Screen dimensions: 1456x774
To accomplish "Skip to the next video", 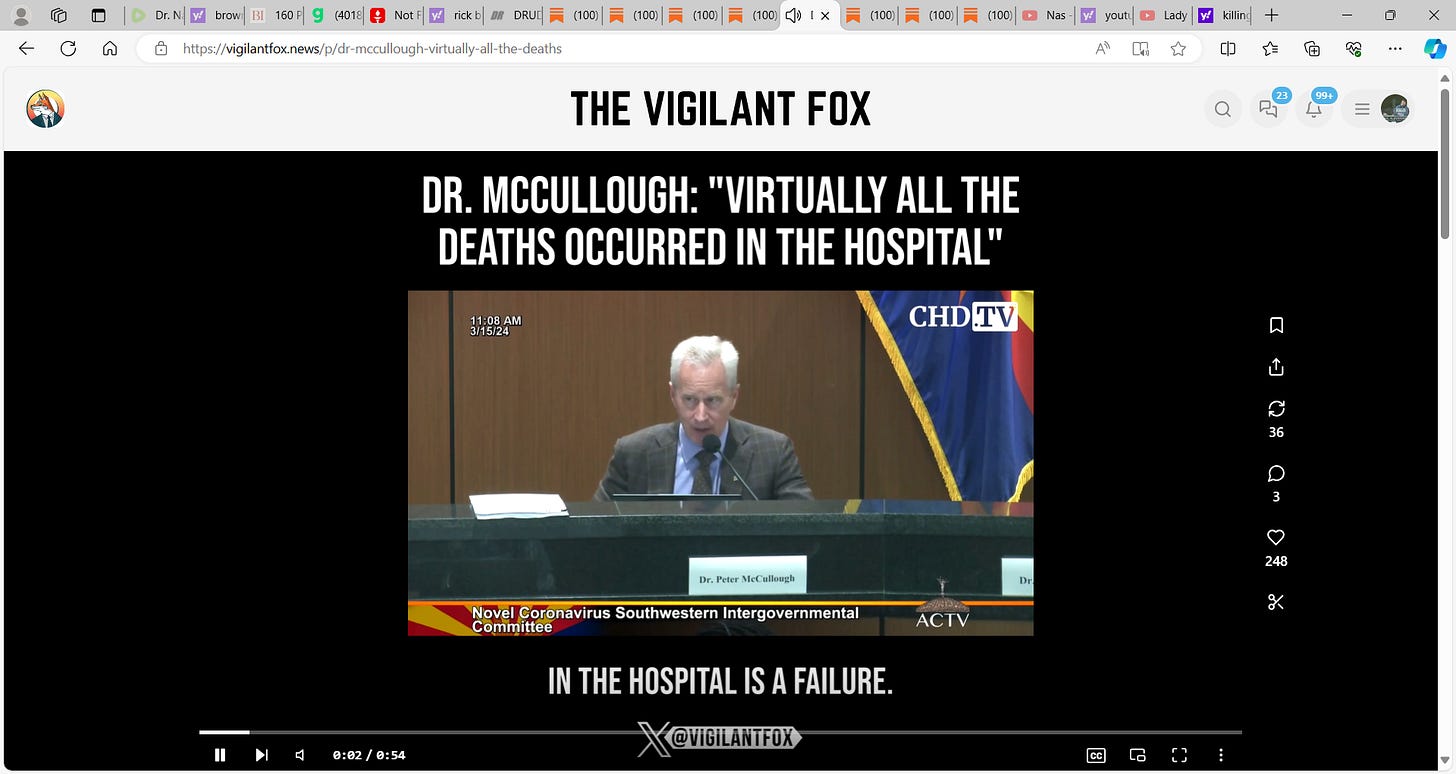I will click(261, 755).
